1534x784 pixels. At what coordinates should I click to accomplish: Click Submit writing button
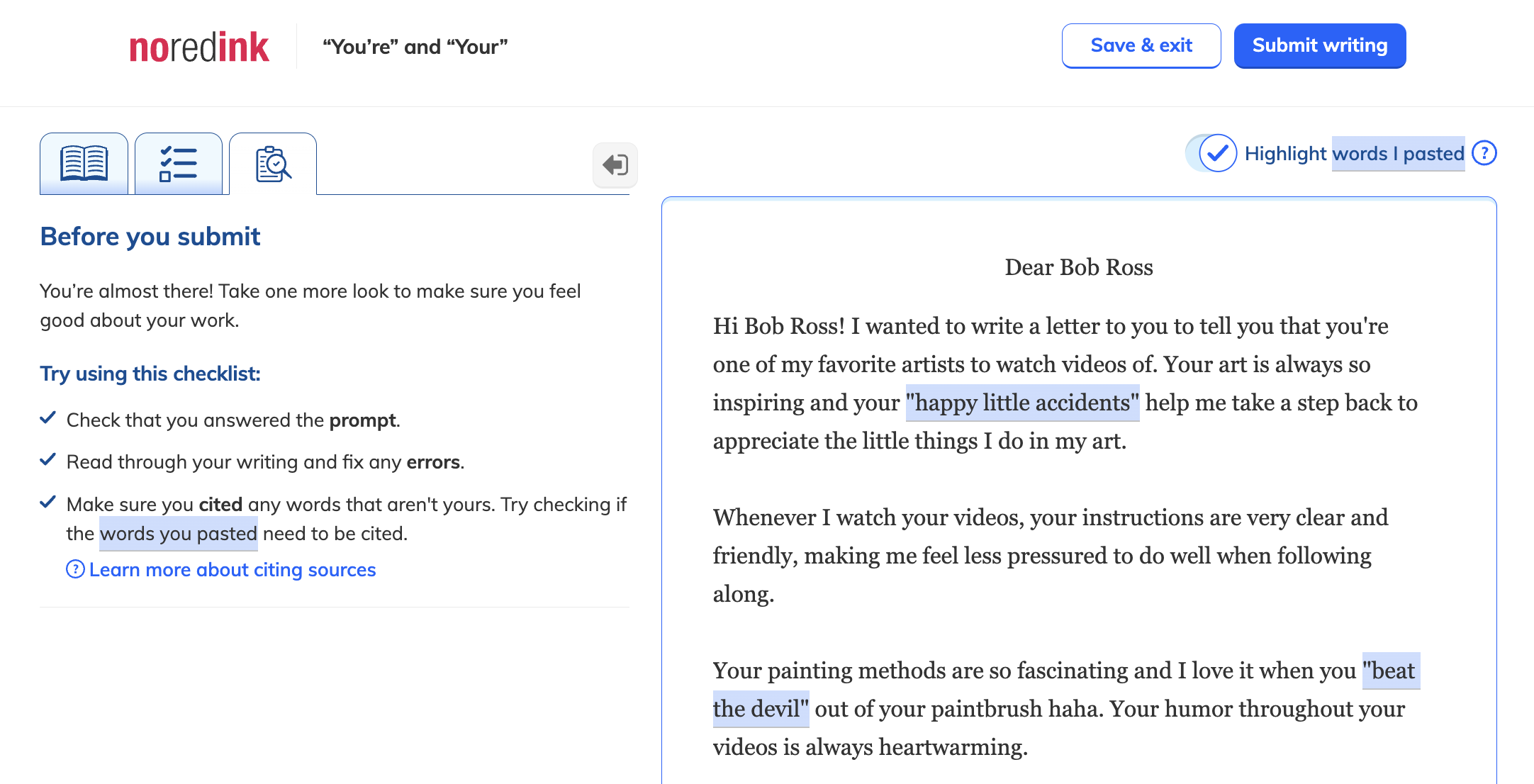point(1320,46)
